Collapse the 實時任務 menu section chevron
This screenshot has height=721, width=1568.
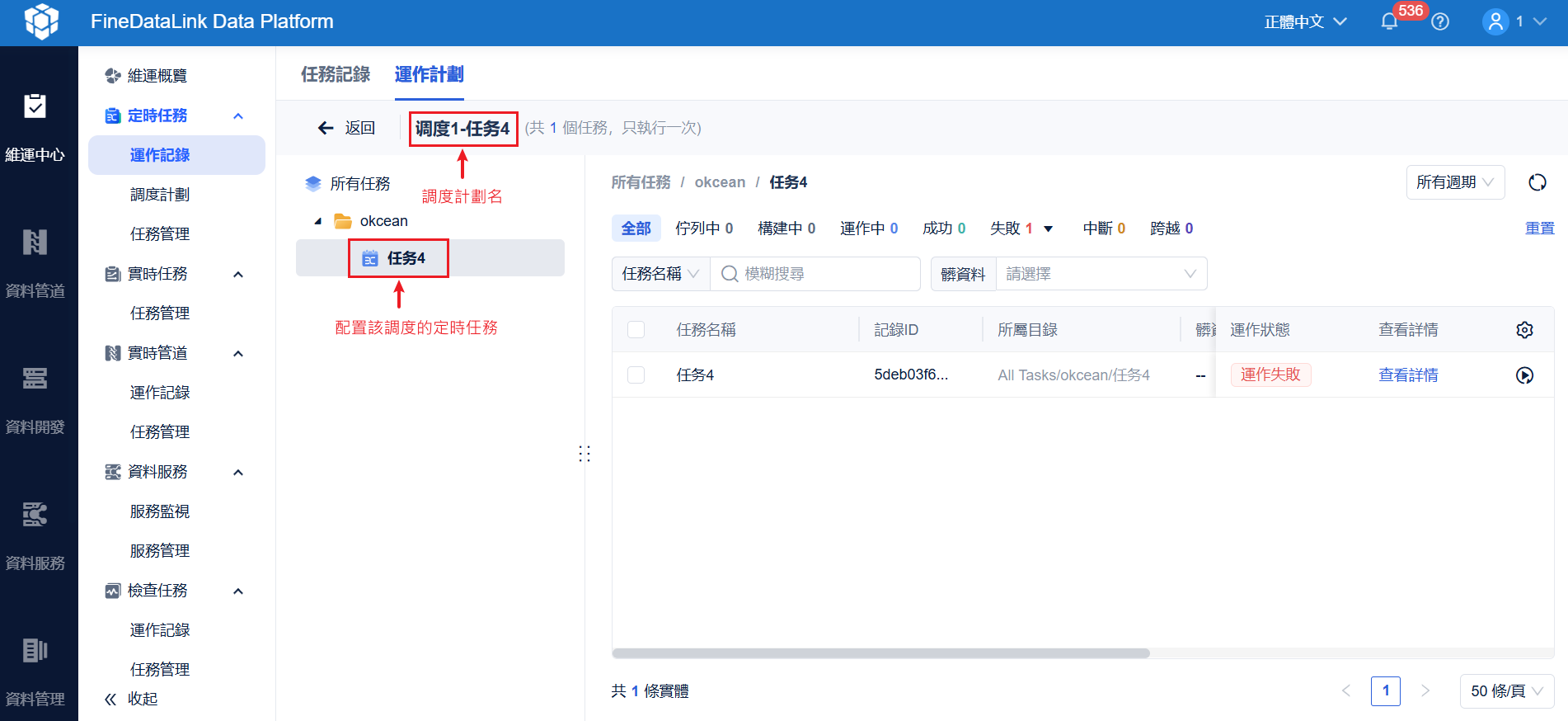[238, 275]
